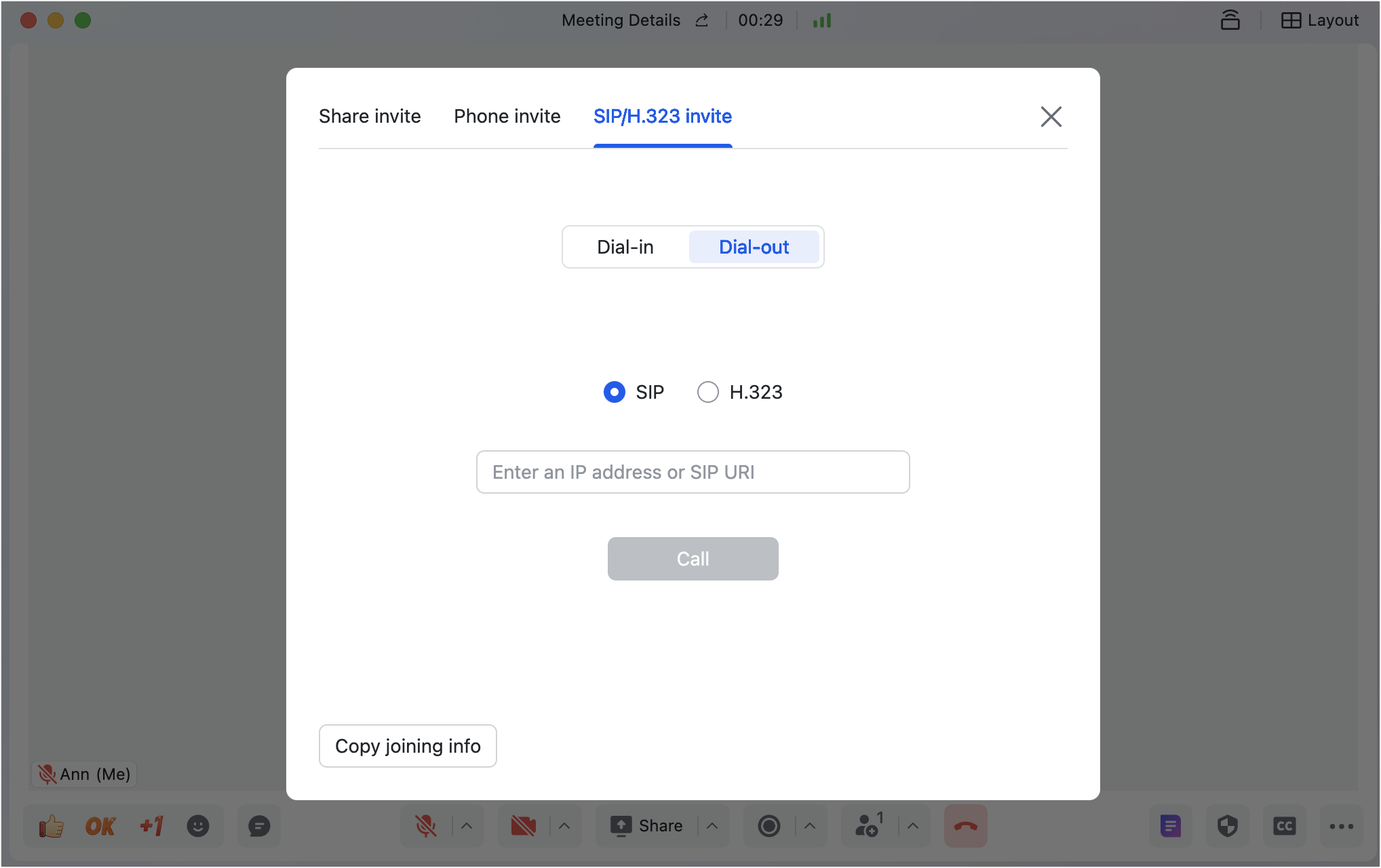Screen dimensions: 1381x868
Task: Expand Share options arrow
Action: coord(712,826)
